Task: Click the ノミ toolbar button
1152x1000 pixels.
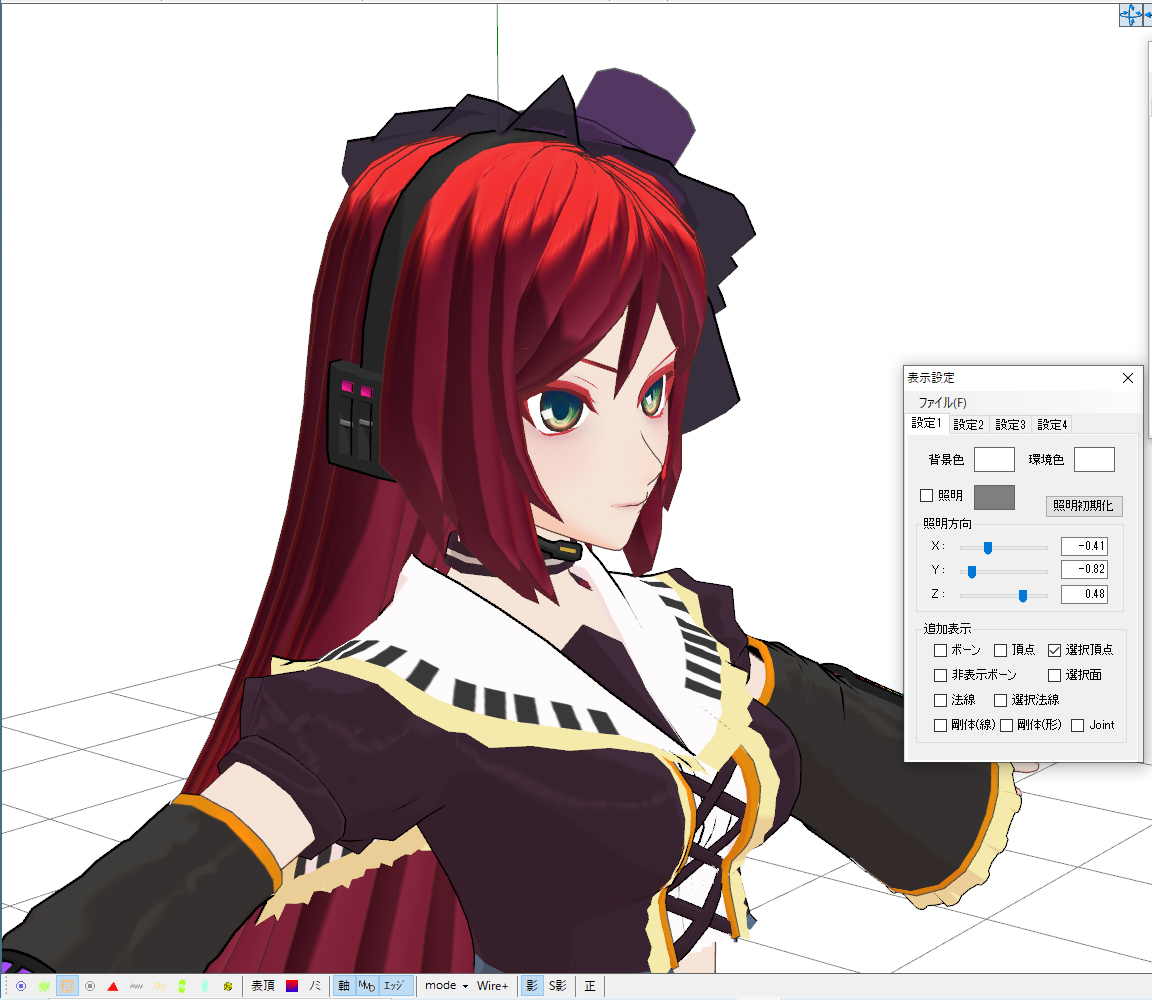Action: [x=315, y=986]
